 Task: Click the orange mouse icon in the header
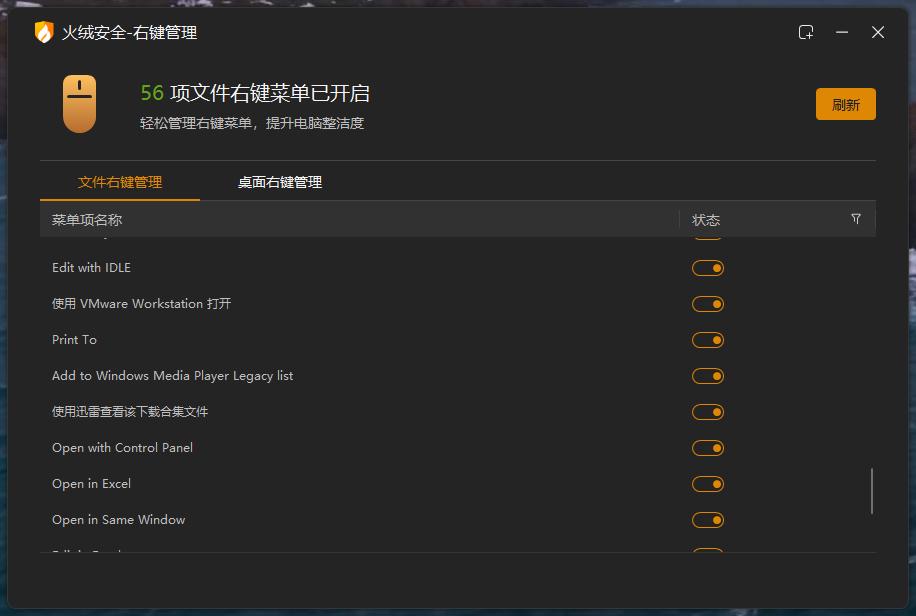pyautogui.click(x=80, y=101)
